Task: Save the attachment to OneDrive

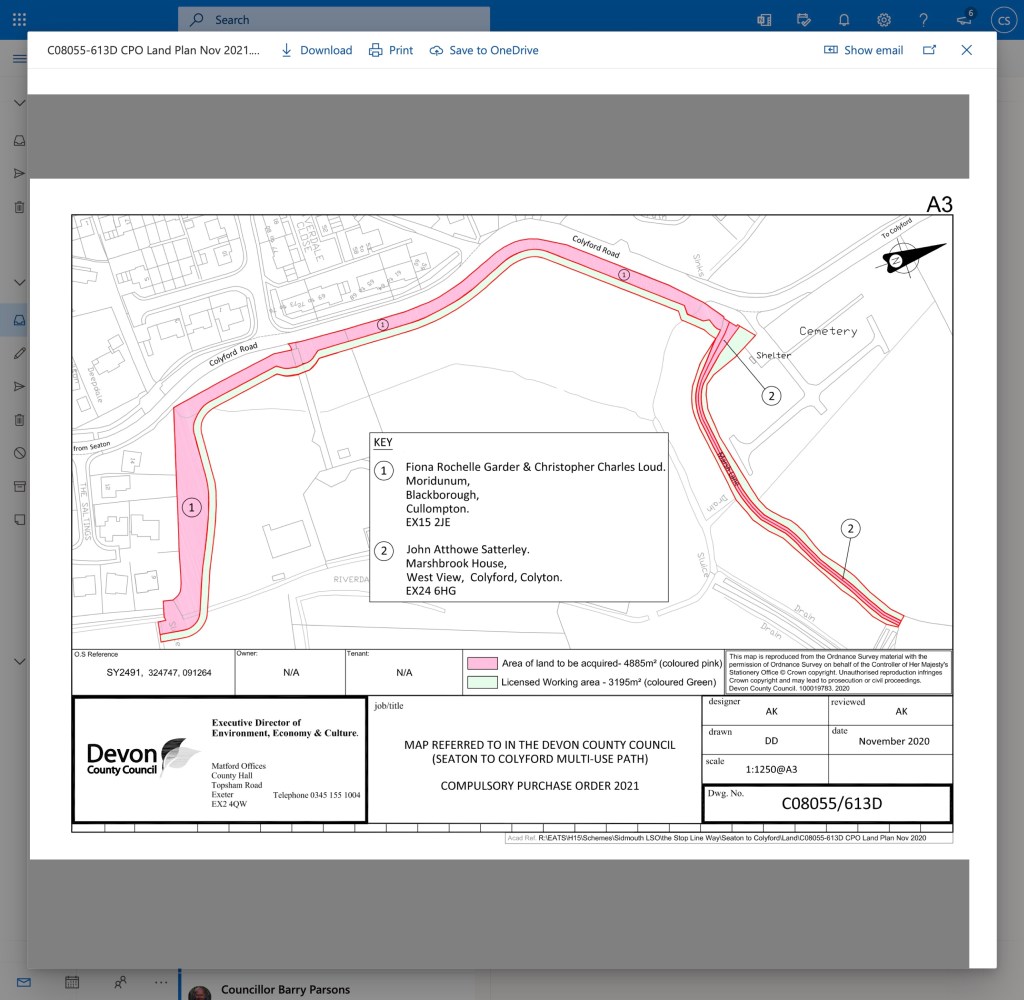Action: [x=484, y=50]
